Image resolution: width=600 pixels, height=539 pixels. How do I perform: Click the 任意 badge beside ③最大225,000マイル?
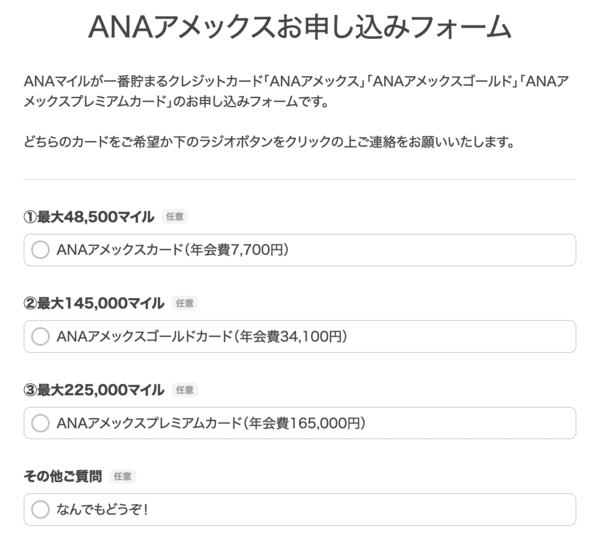click(x=185, y=390)
